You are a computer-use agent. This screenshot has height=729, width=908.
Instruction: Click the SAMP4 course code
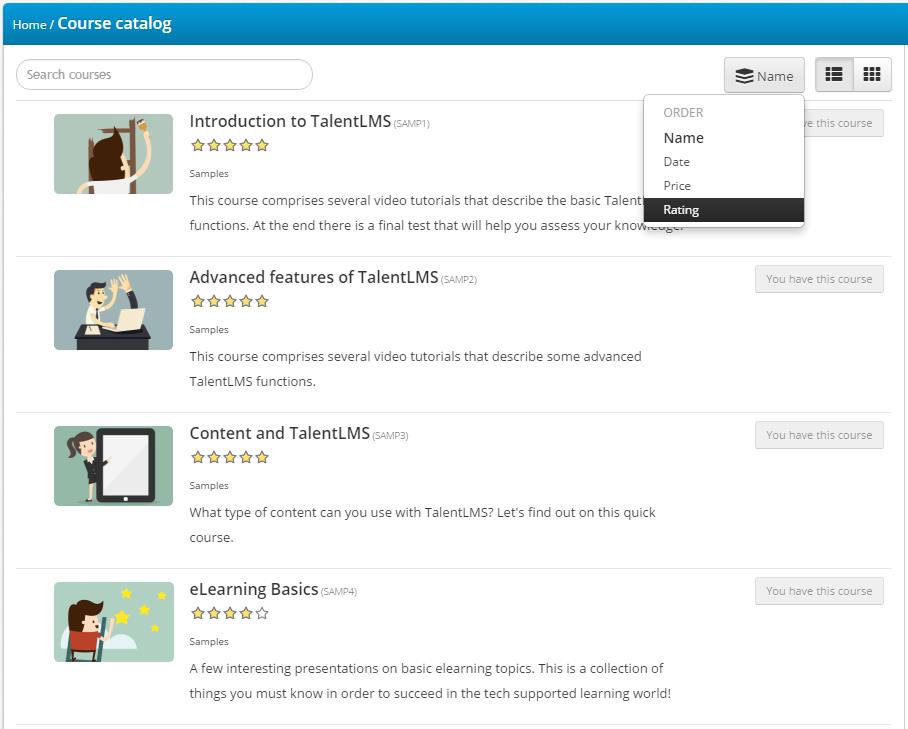click(339, 591)
